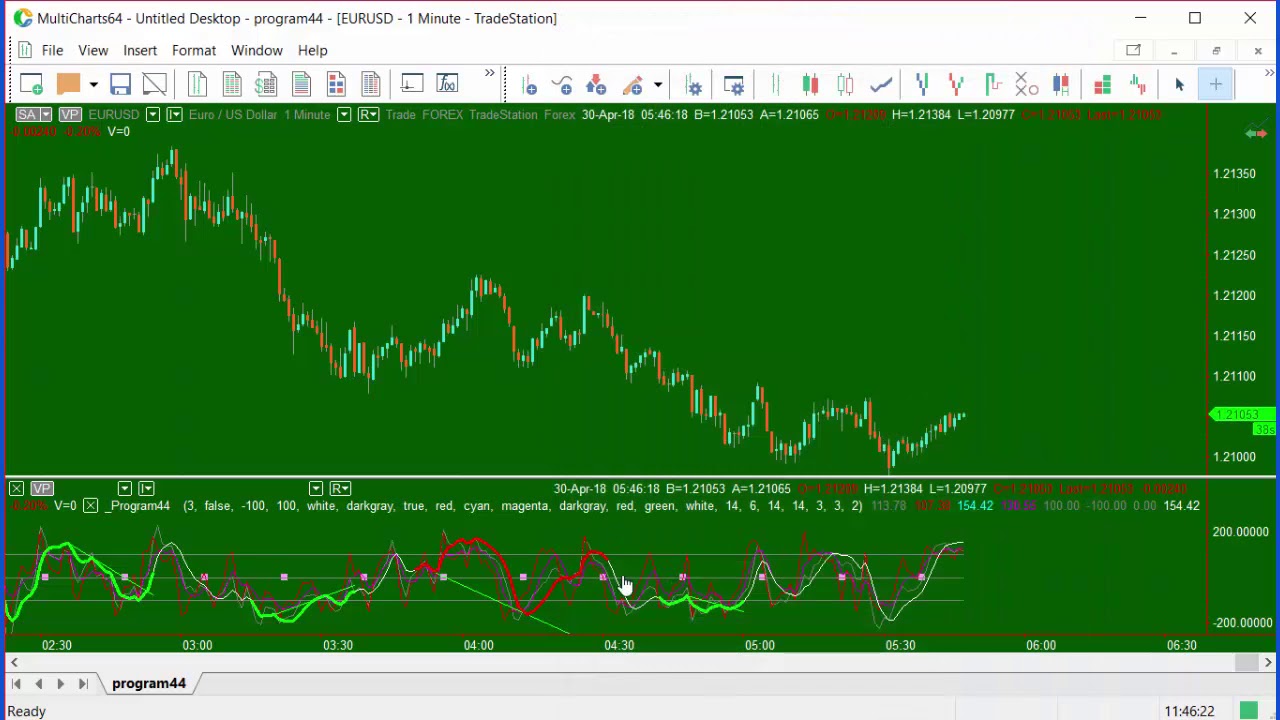
Task: Click the Insert Drawing pencil icon
Action: (x=632, y=86)
